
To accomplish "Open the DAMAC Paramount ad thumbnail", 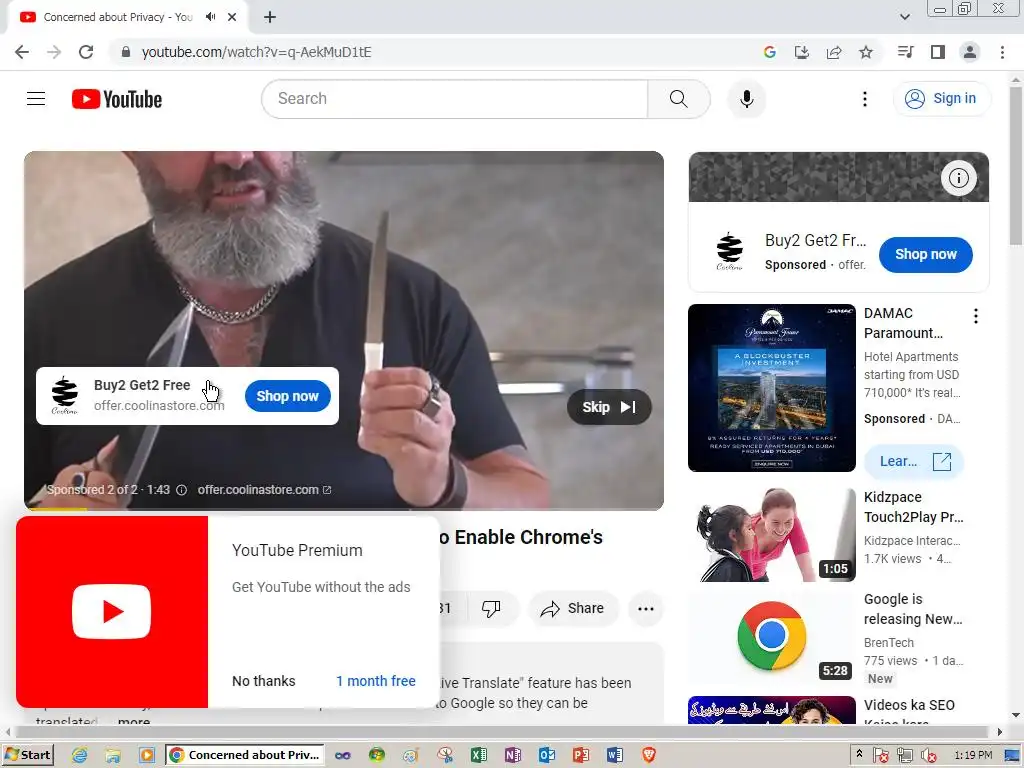I will coord(771,388).
